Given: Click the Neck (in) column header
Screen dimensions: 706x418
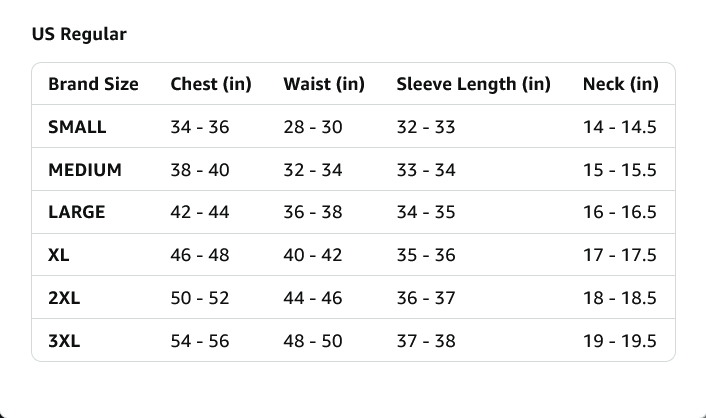Looking at the screenshot, I should 620,84.
